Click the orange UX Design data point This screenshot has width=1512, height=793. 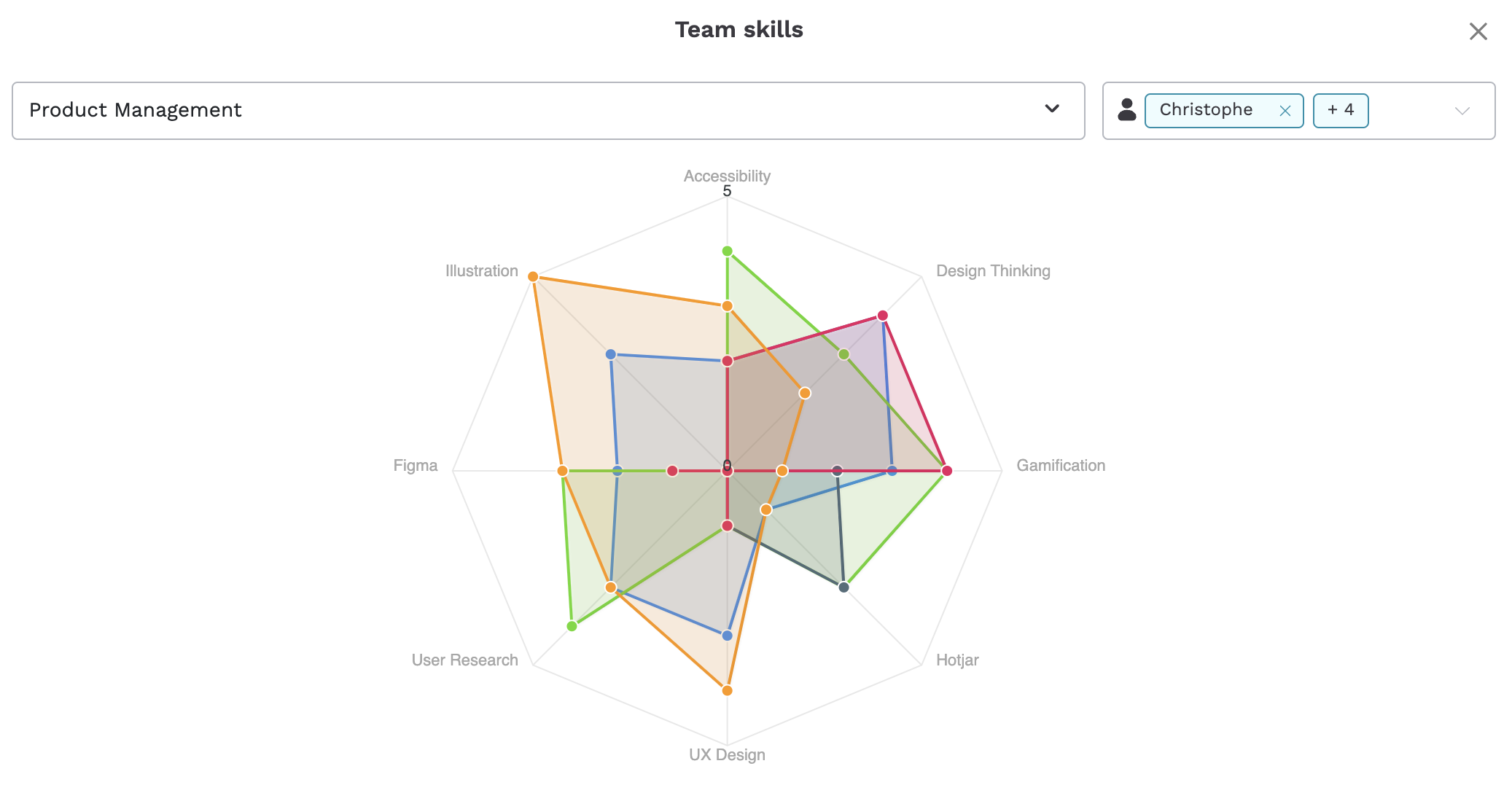(727, 690)
